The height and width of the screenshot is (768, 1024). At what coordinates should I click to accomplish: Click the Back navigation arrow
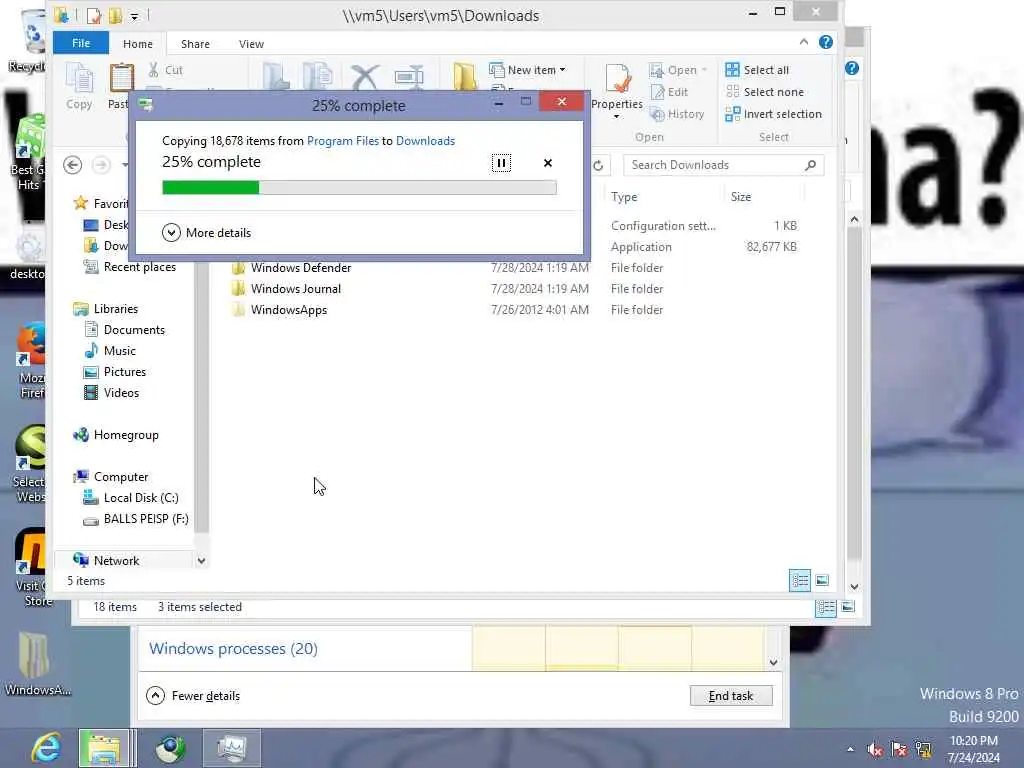pos(72,165)
